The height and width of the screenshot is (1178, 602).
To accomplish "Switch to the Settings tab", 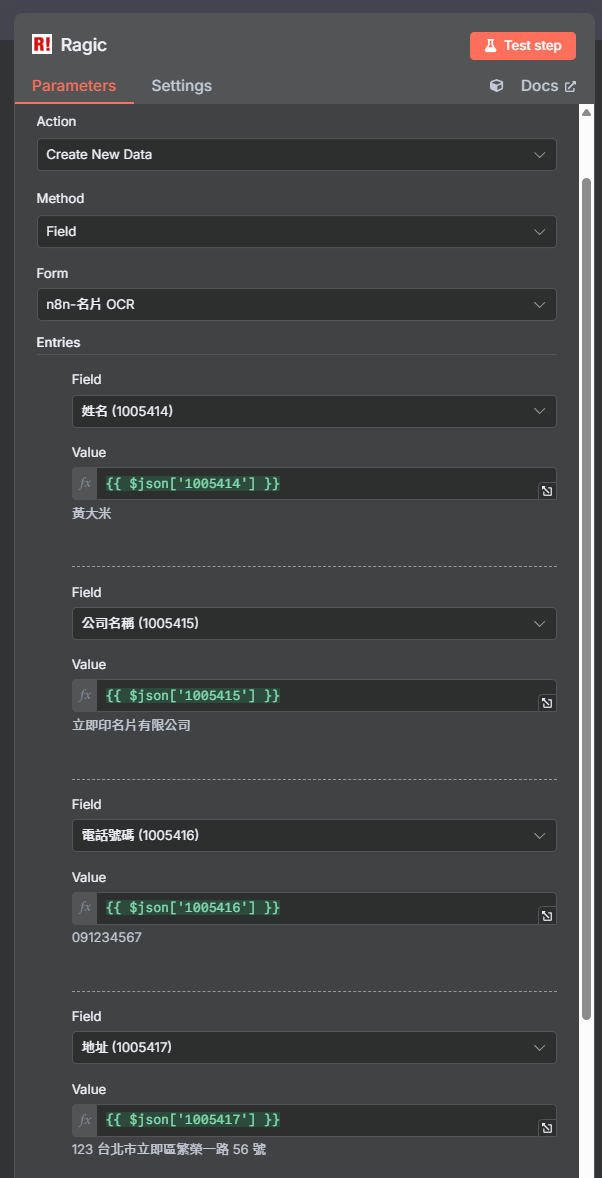I will click(181, 86).
